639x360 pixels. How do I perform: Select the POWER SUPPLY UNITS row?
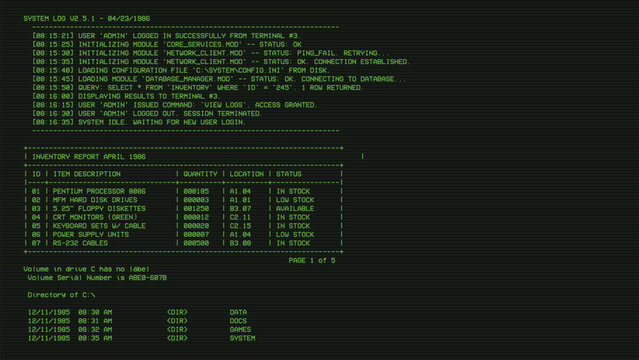[183, 234]
